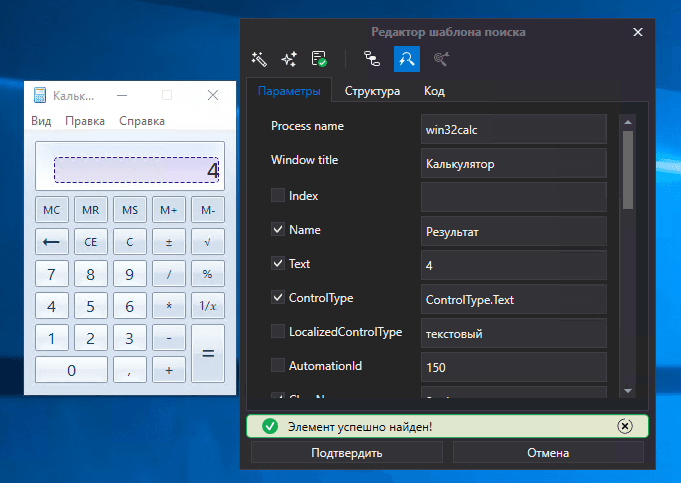Click the magic wand icon in editor toolbar
Image resolution: width=681 pixels, height=483 pixels.
coord(260,59)
